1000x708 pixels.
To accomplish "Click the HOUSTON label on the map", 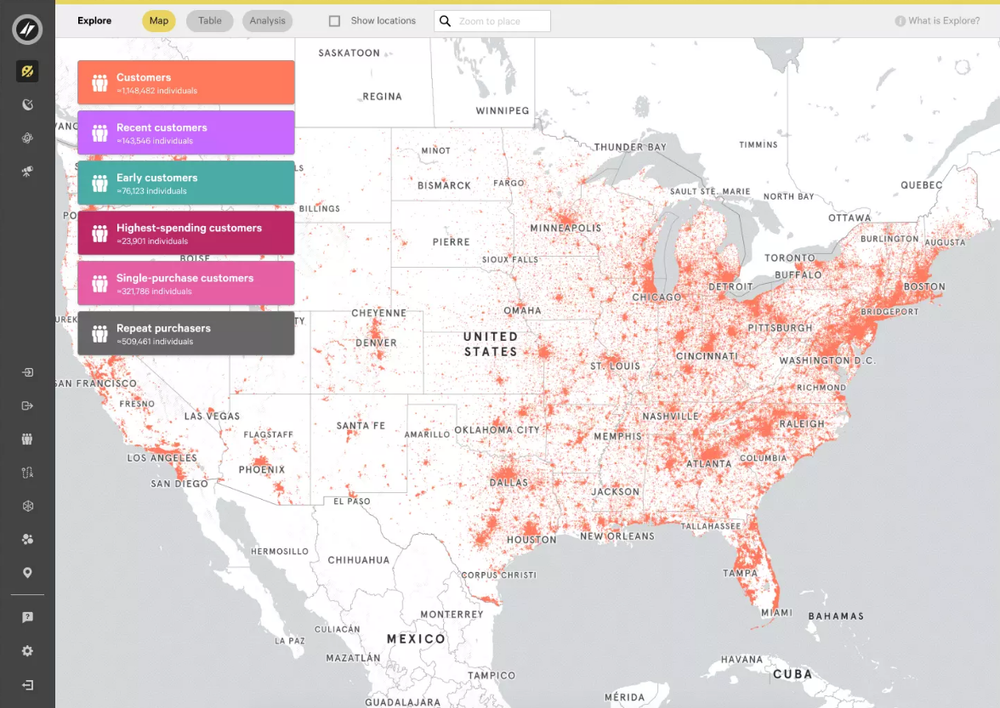I will (x=532, y=540).
